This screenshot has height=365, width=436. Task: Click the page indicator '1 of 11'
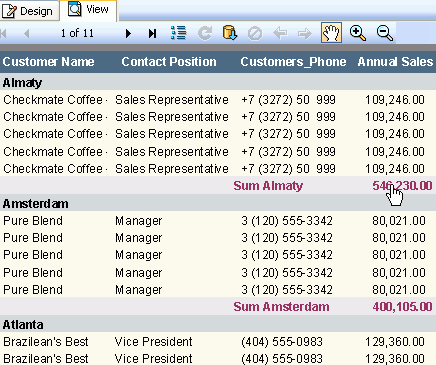coord(77,33)
